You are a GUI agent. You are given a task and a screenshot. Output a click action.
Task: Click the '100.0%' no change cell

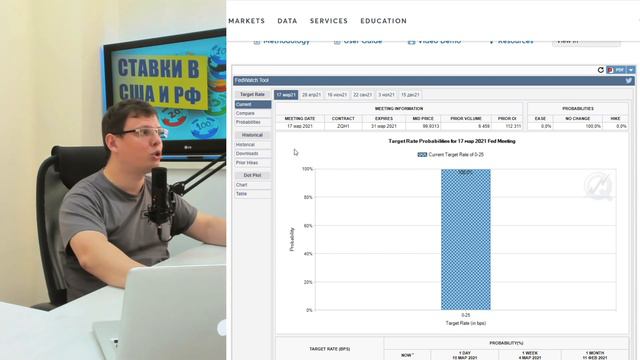pyautogui.click(x=578, y=126)
